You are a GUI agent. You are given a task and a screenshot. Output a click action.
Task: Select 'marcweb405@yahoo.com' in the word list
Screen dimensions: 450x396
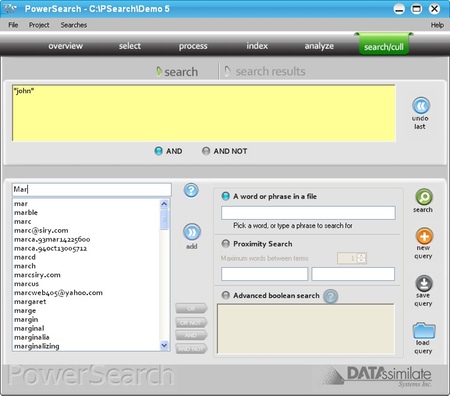click(x=58, y=293)
